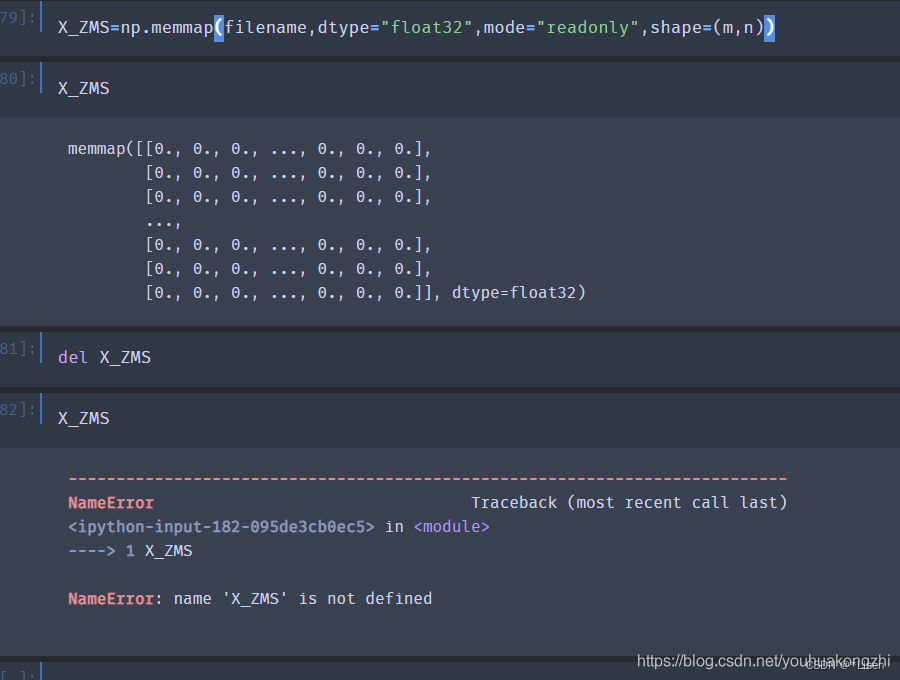Click the cell prompt number 82
Image resolution: width=900 pixels, height=680 pixels.
pos(17,409)
